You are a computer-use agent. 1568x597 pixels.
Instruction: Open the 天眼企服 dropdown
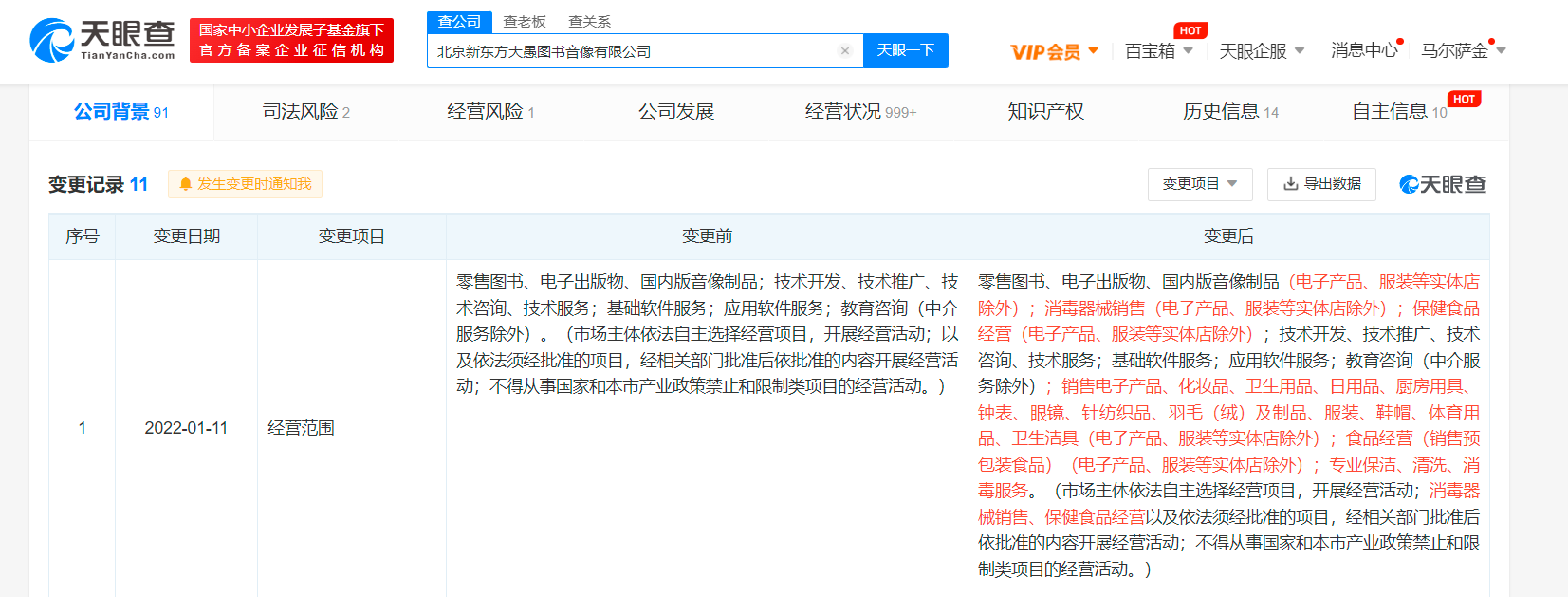pyautogui.click(x=1262, y=51)
